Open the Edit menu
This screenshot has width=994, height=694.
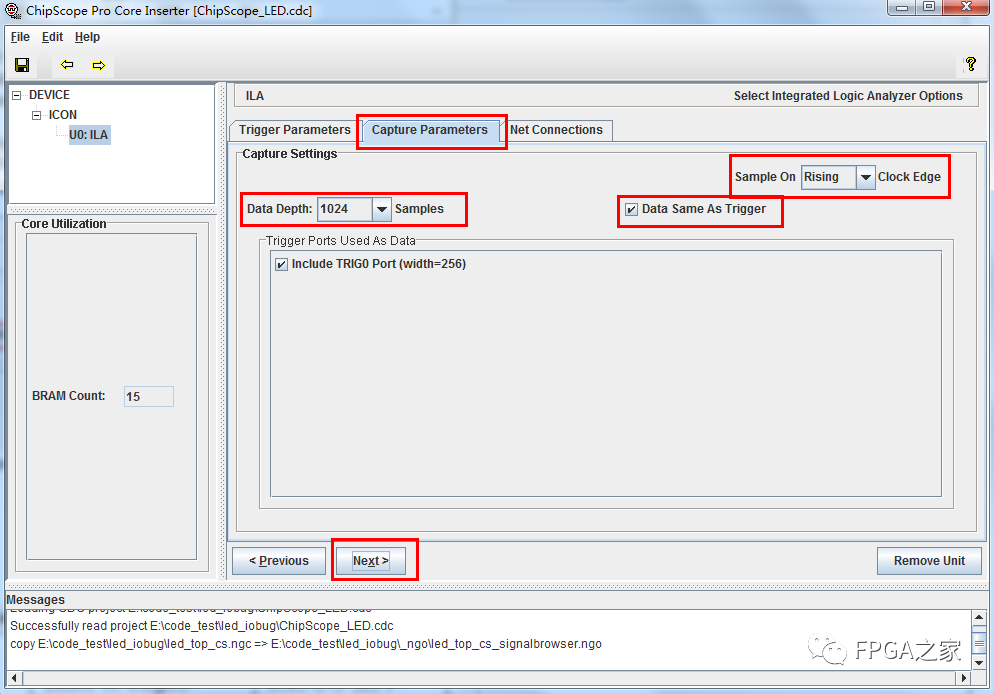(52, 37)
